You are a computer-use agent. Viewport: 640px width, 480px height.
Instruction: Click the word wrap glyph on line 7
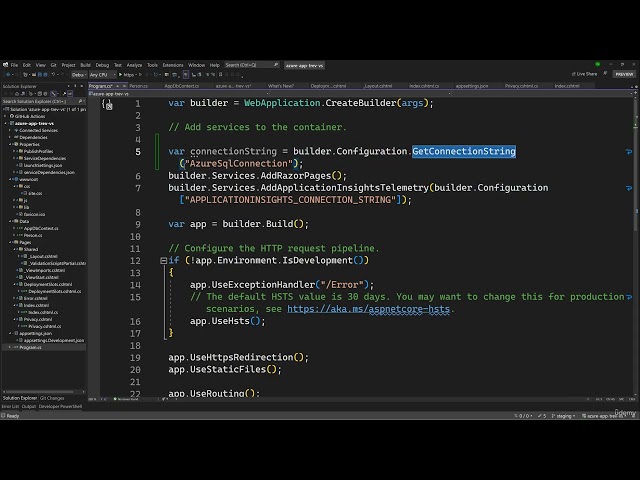point(629,188)
